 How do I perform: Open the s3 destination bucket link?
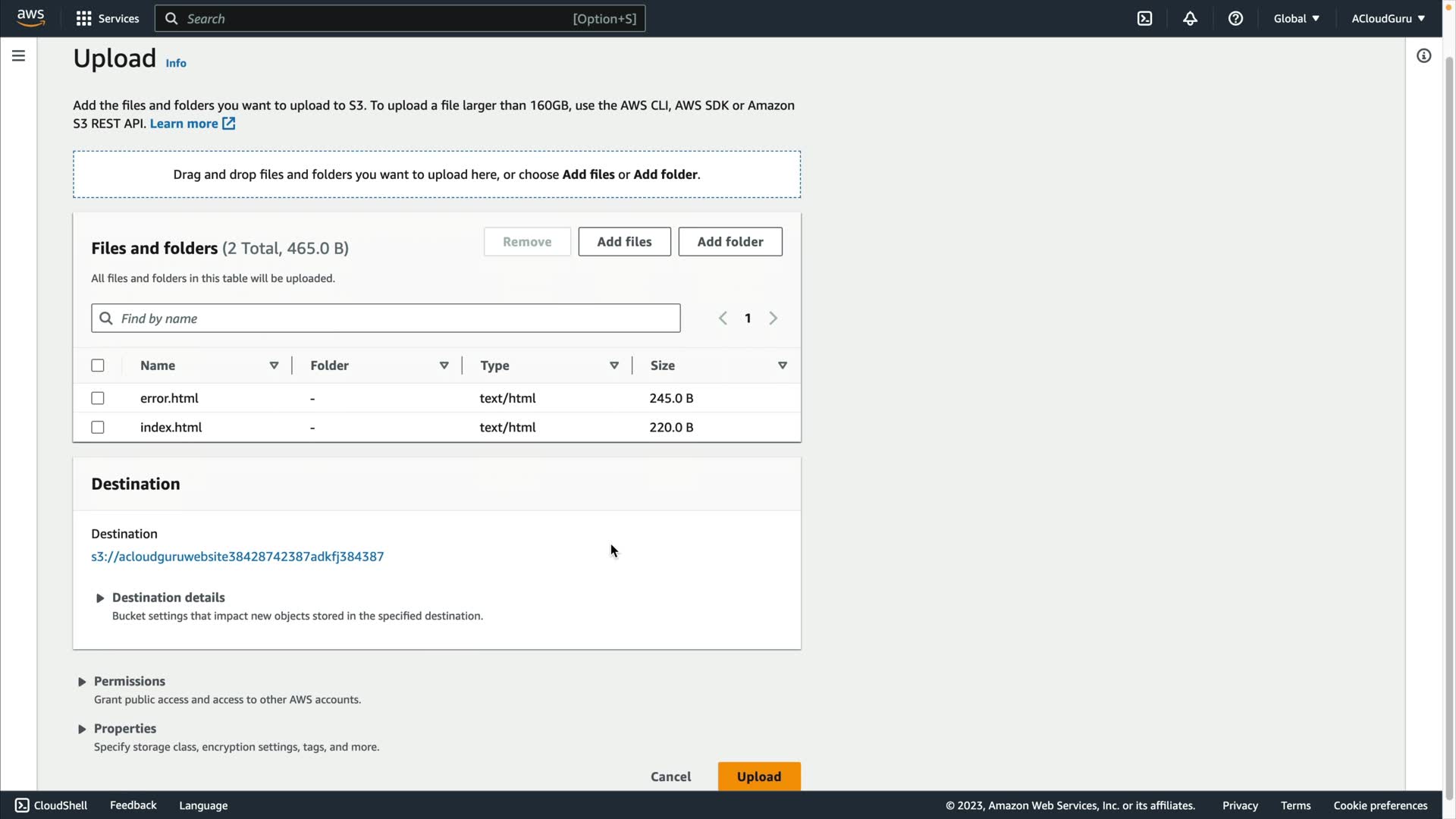point(237,557)
